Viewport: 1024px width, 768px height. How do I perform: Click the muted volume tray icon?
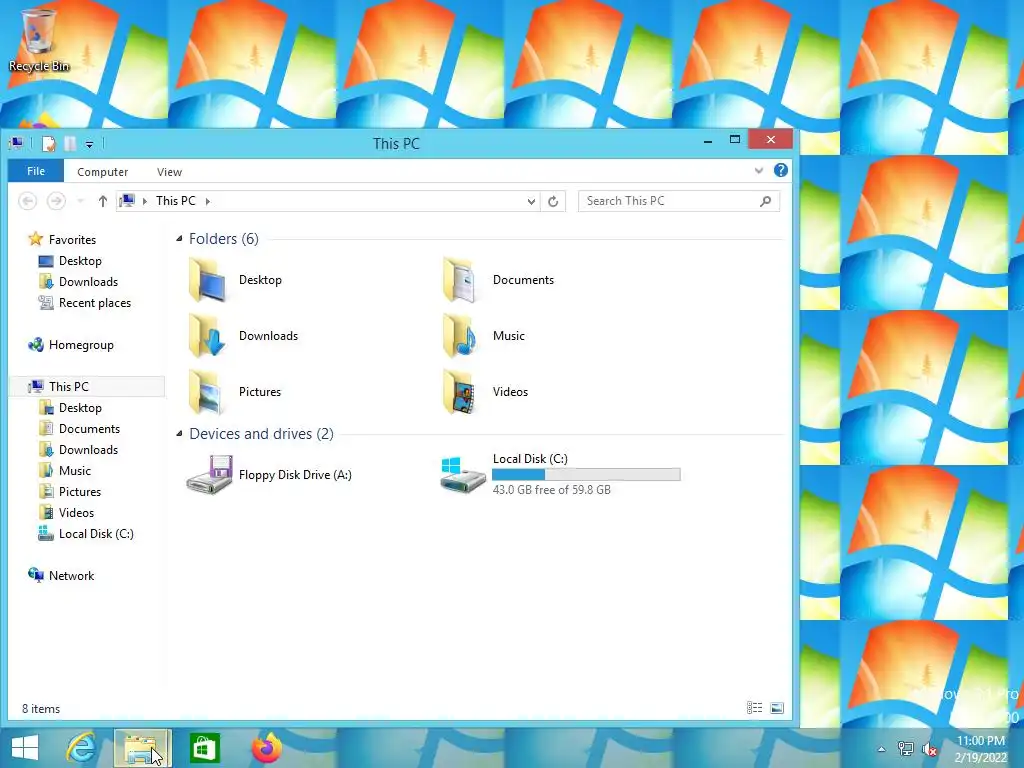pos(929,749)
